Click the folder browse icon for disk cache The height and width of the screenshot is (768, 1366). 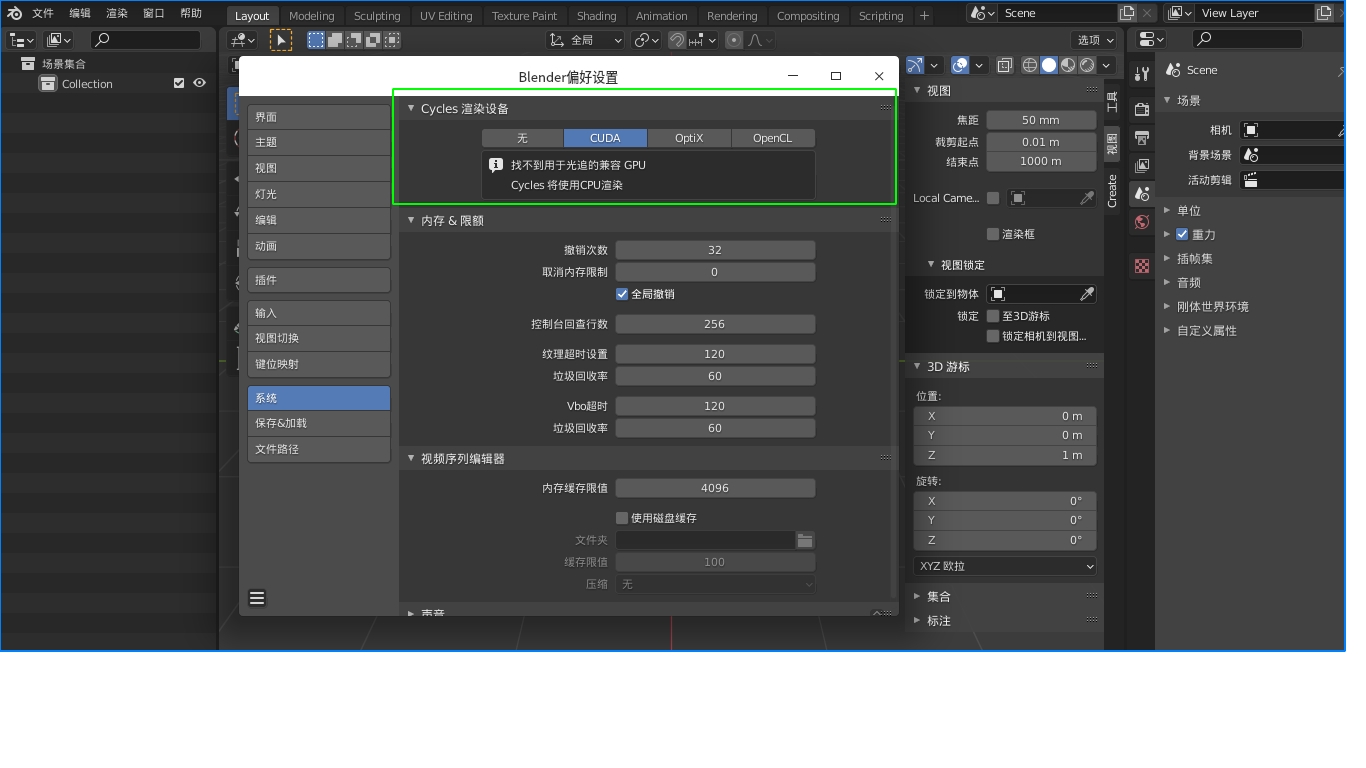[805, 540]
